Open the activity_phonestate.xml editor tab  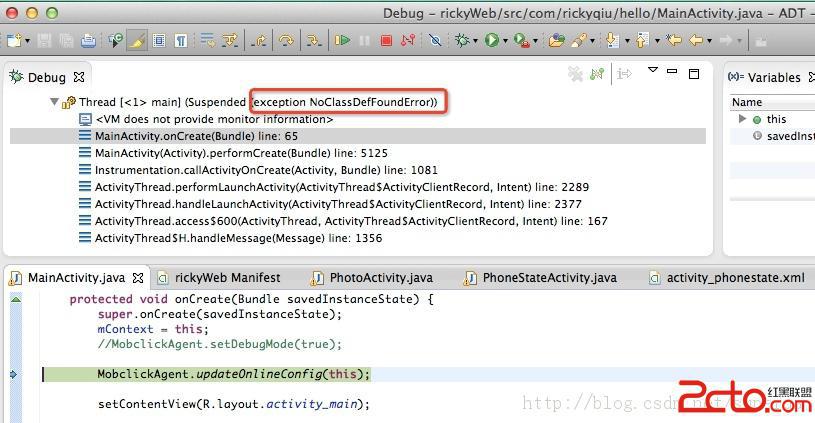[x=728, y=278]
